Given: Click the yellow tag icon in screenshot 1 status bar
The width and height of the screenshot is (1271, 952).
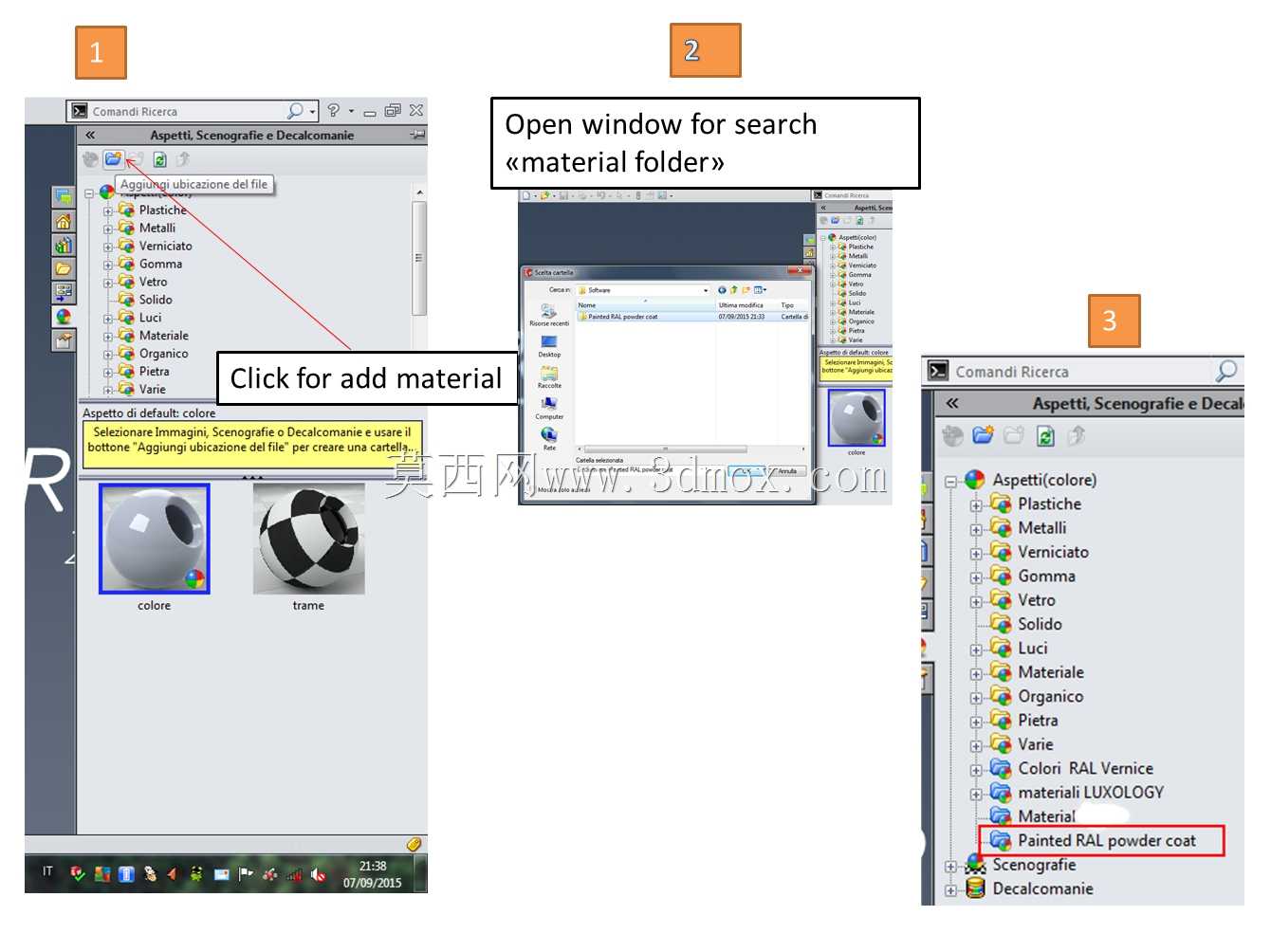Looking at the screenshot, I should (414, 844).
